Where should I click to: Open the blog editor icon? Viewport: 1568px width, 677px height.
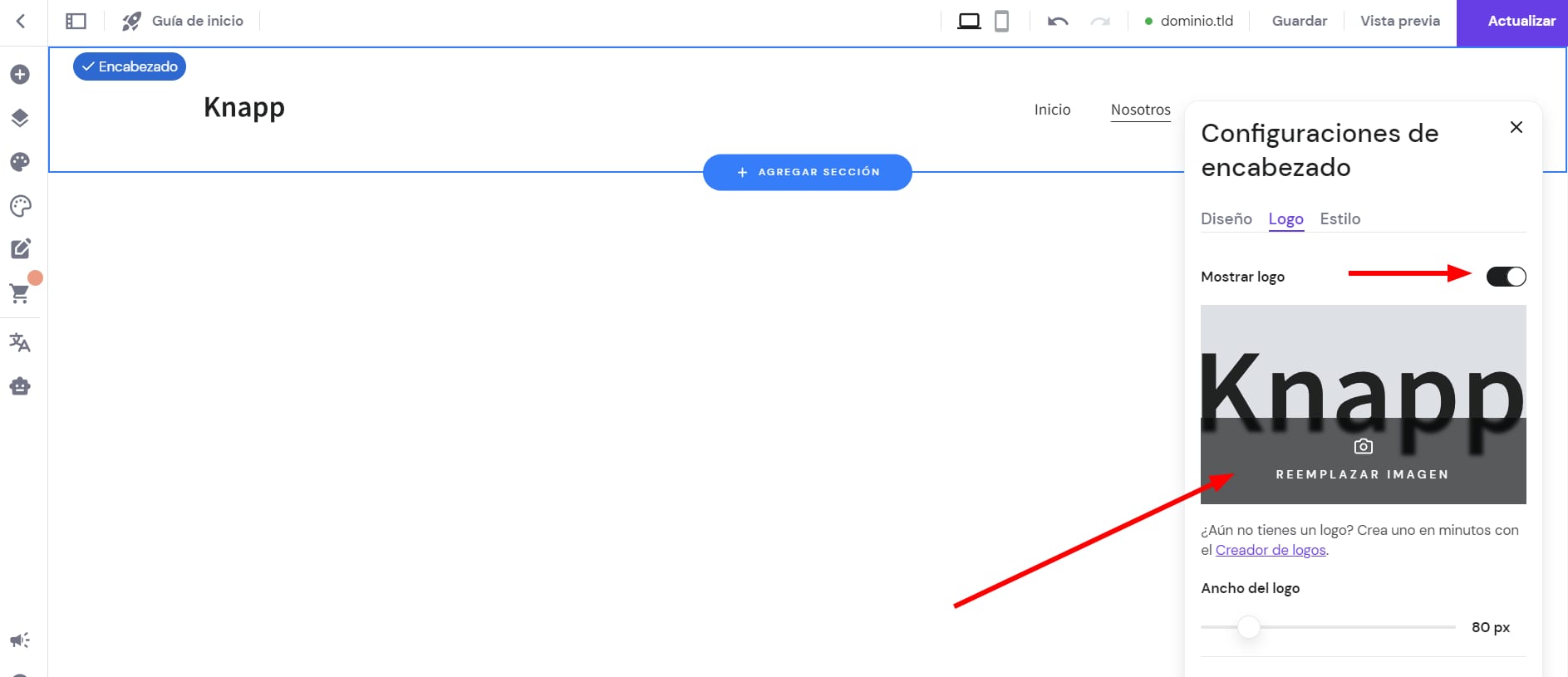pyautogui.click(x=20, y=248)
